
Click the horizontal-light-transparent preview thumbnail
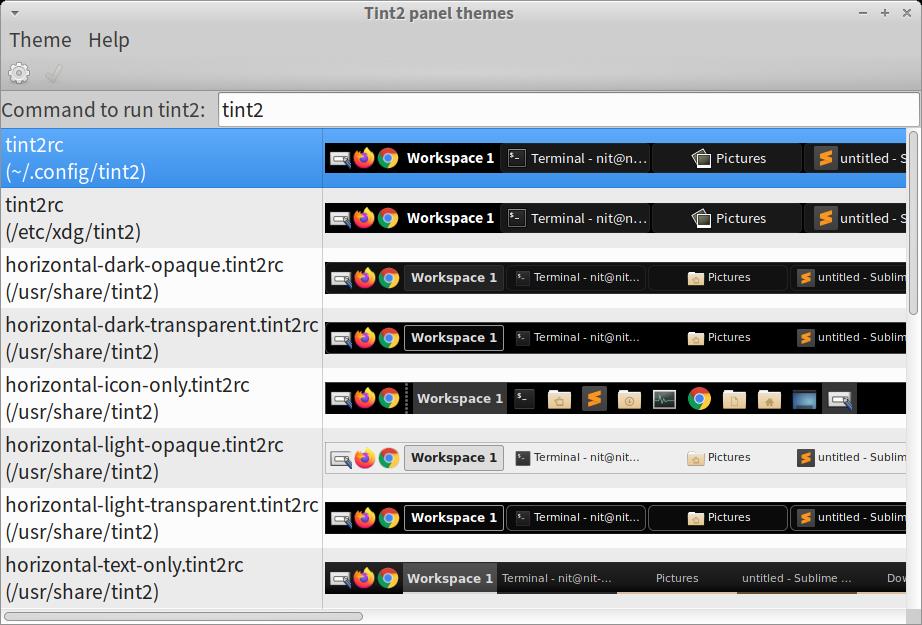615,517
